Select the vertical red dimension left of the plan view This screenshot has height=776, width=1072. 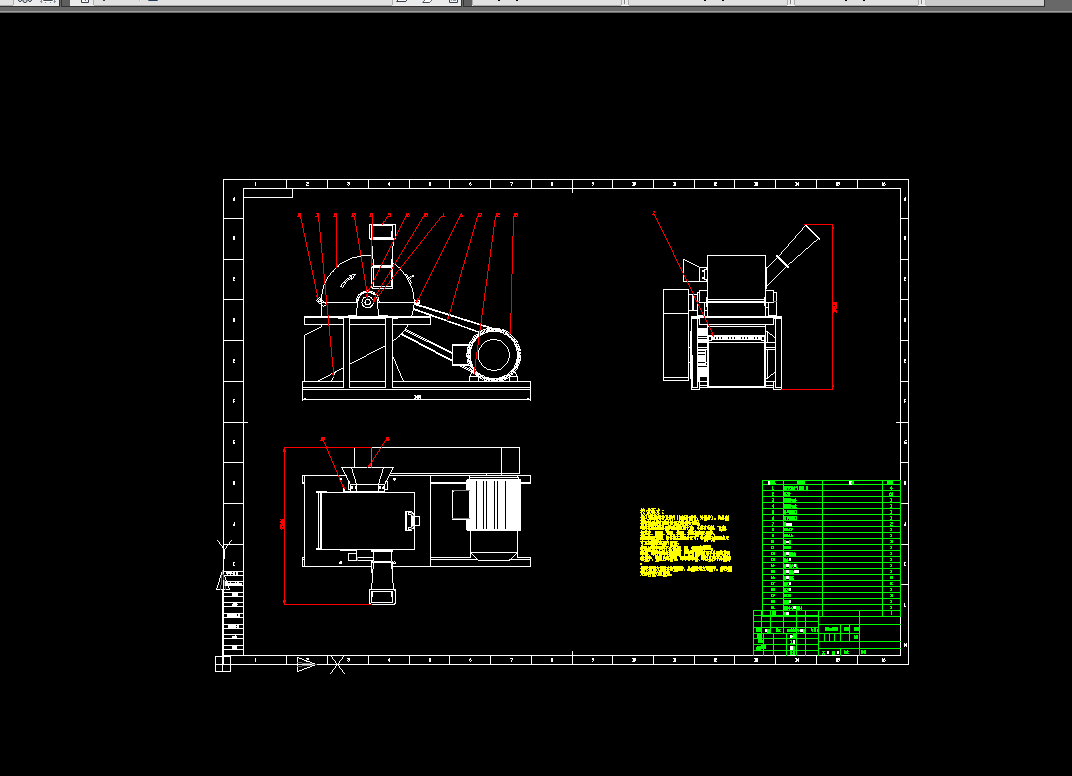(283, 525)
